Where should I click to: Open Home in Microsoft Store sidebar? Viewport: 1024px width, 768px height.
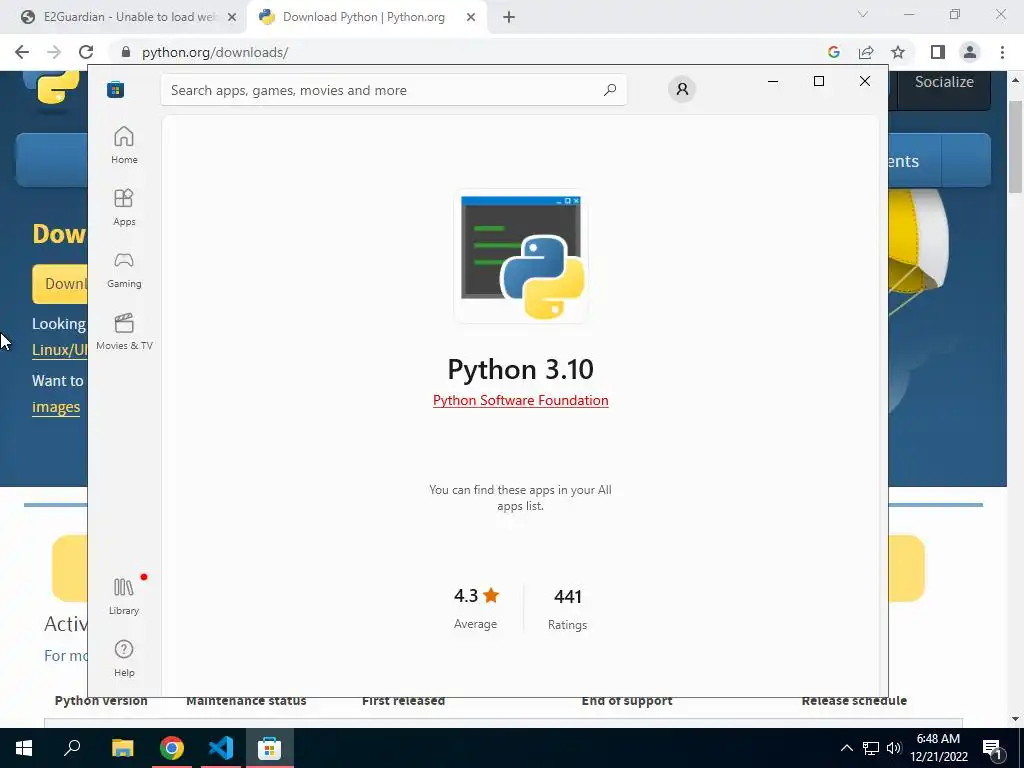124,145
